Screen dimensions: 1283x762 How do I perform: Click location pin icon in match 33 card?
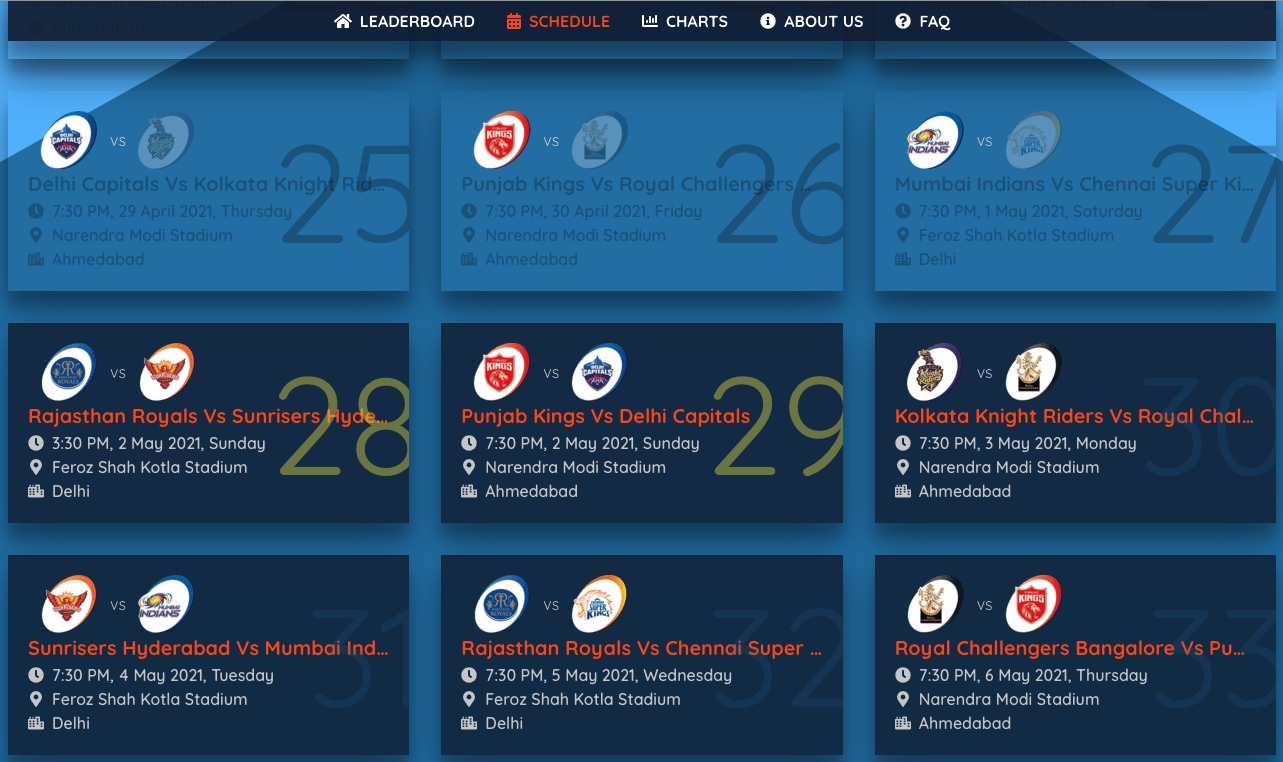(x=903, y=699)
